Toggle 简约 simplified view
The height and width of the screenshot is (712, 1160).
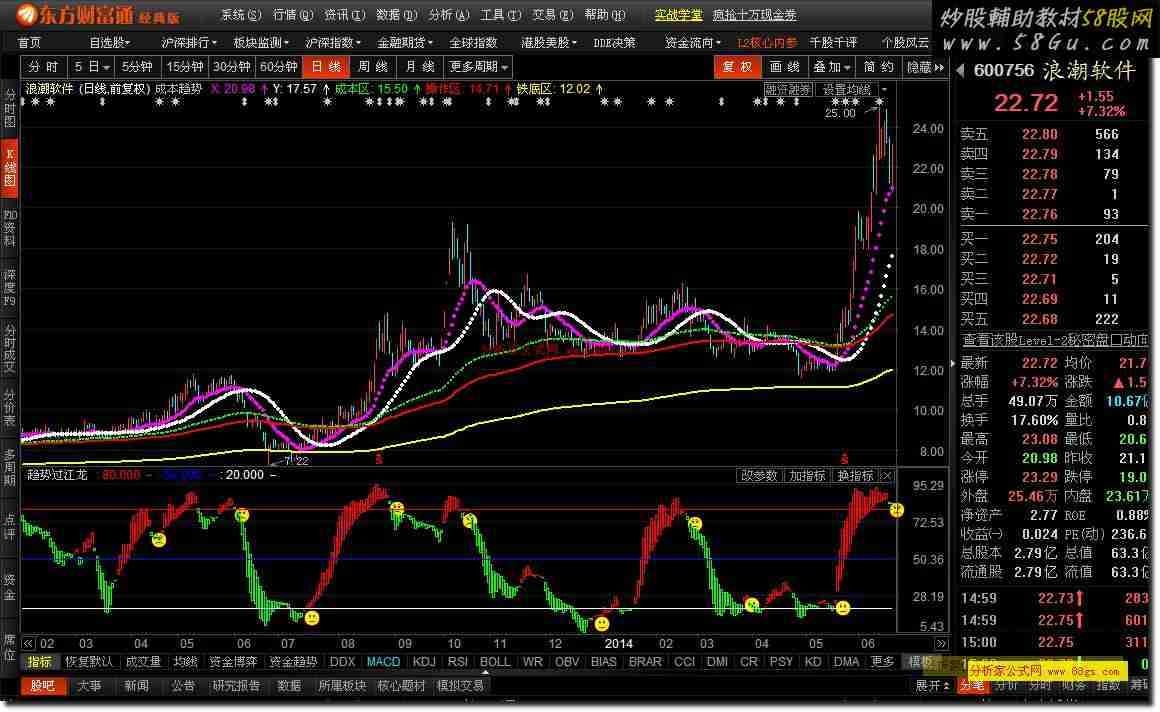(878, 67)
